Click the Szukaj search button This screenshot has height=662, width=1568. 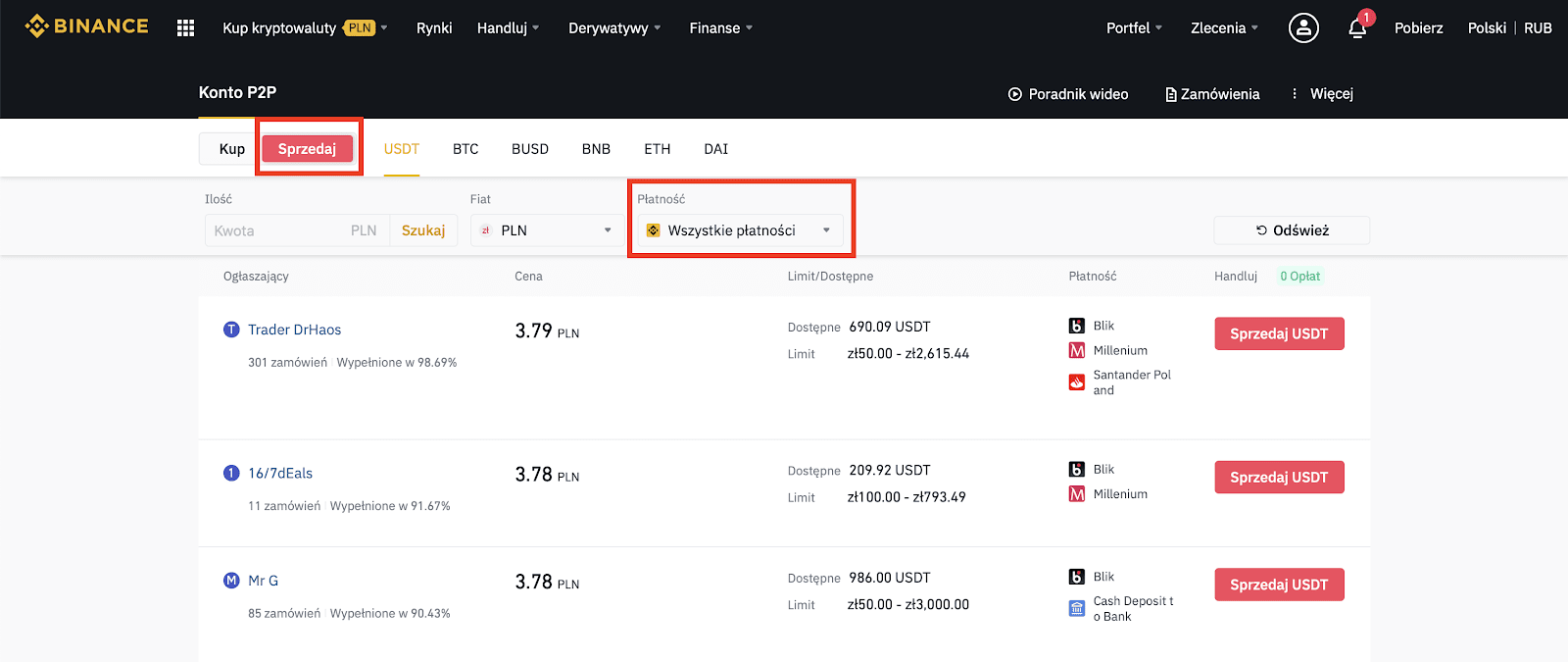[x=423, y=230]
